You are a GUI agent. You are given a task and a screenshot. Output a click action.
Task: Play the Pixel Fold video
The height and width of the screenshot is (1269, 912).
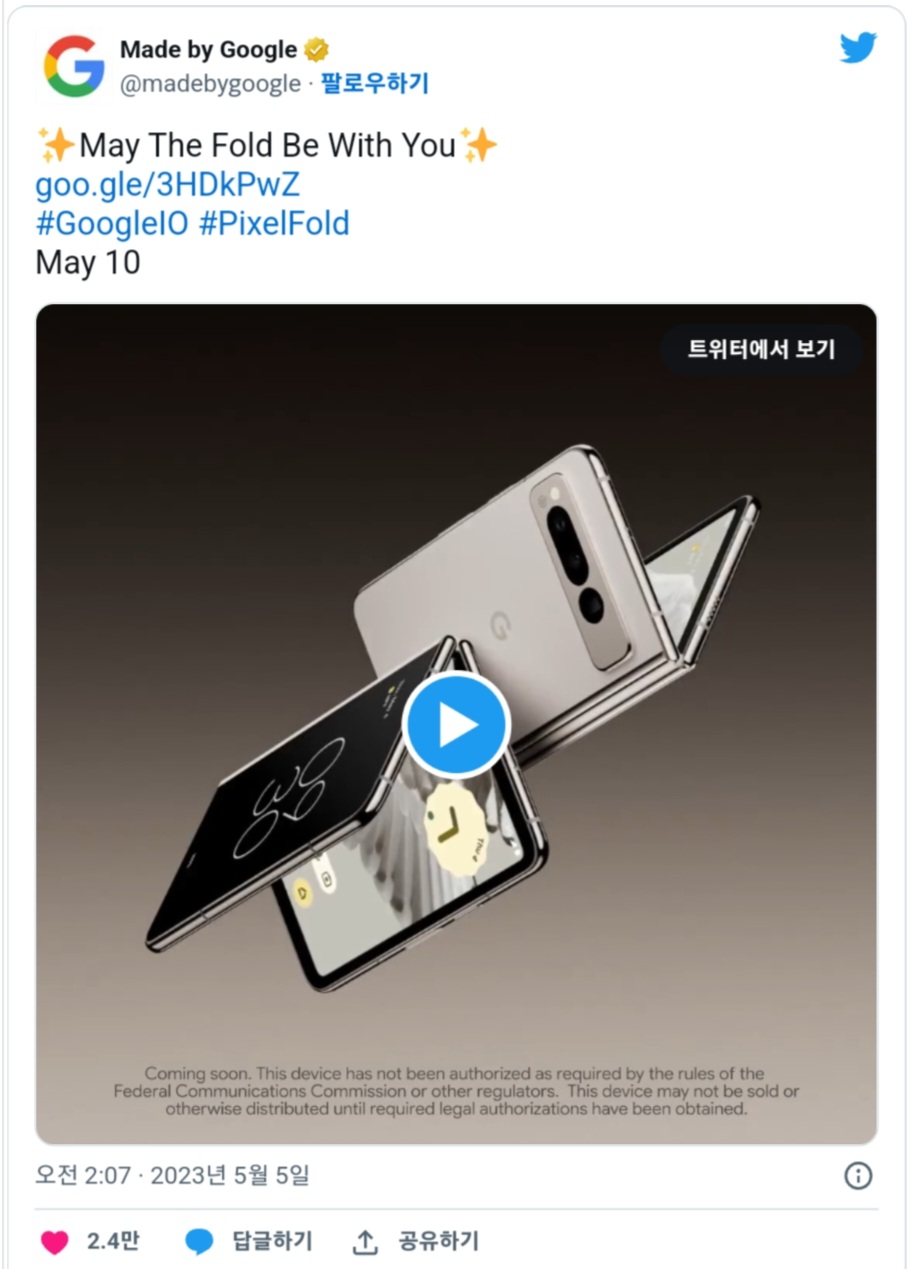(456, 725)
